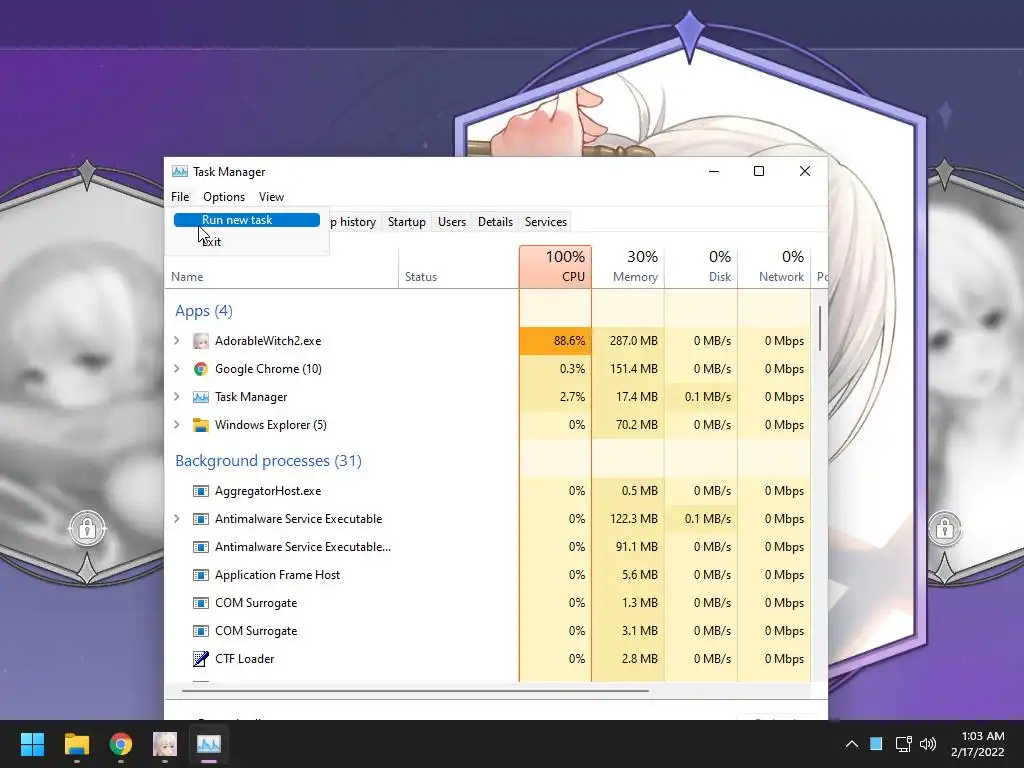Click the volume speaker icon
The image size is (1024, 768).
click(x=928, y=744)
